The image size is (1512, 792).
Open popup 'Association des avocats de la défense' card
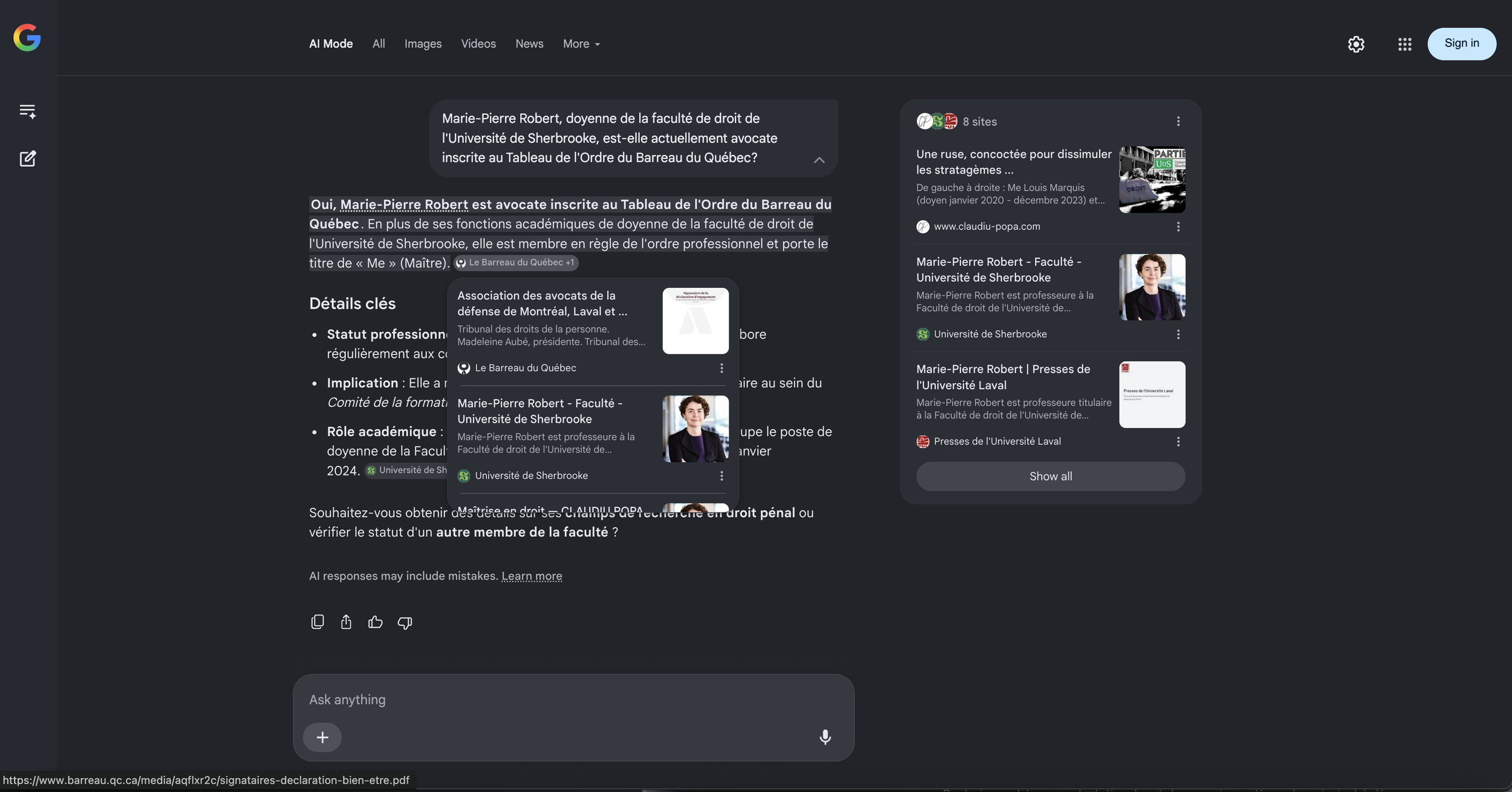(542, 303)
